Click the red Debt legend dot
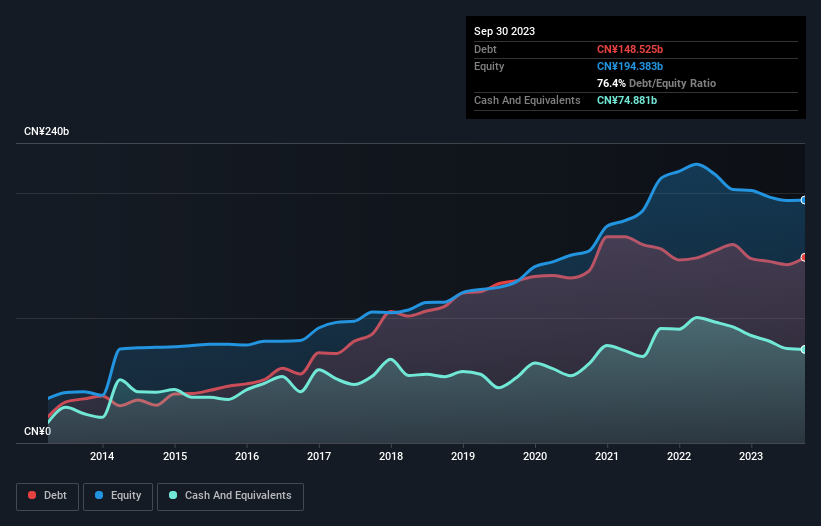 click(x=32, y=495)
